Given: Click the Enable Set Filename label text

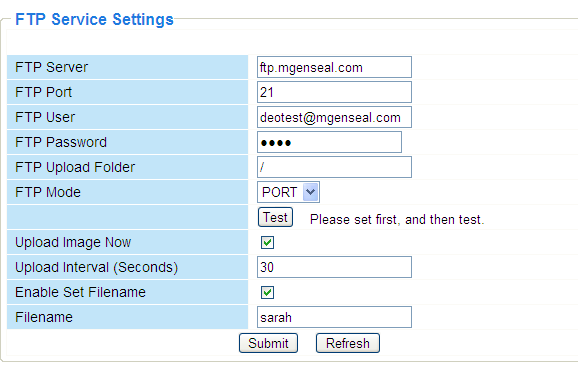Looking at the screenshot, I should 80,292.
